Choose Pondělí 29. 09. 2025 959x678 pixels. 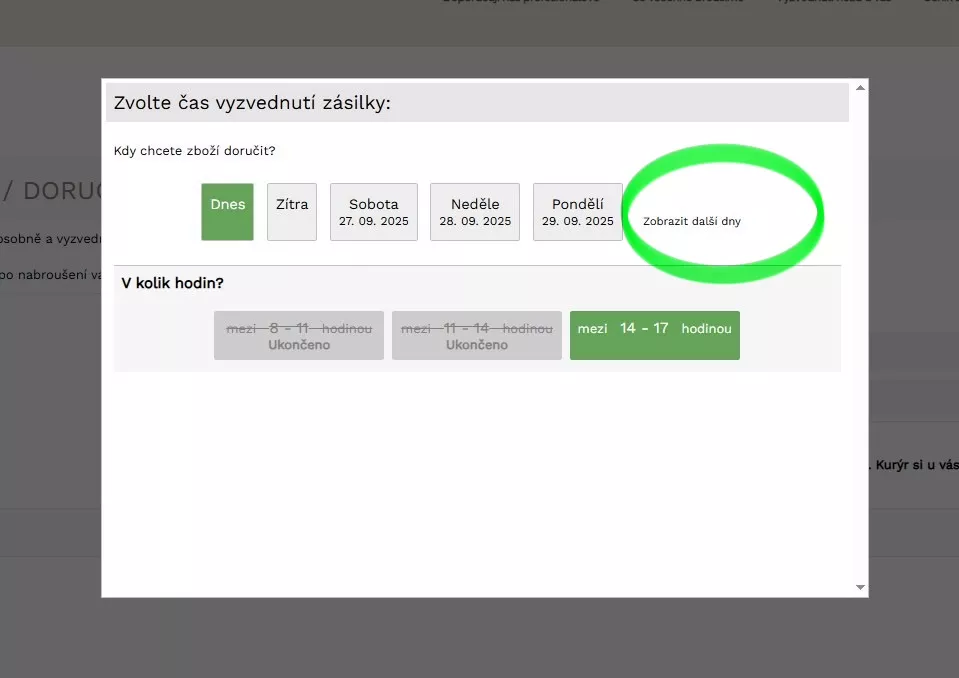[578, 212]
